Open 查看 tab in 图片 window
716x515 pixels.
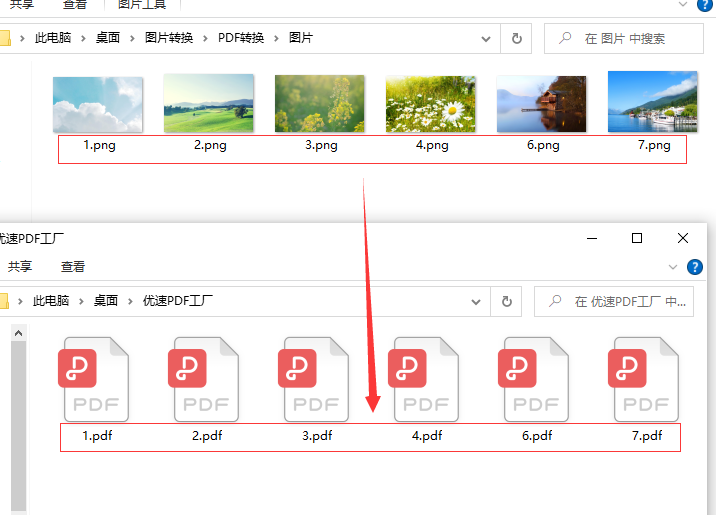pyautogui.click(x=75, y=5)
